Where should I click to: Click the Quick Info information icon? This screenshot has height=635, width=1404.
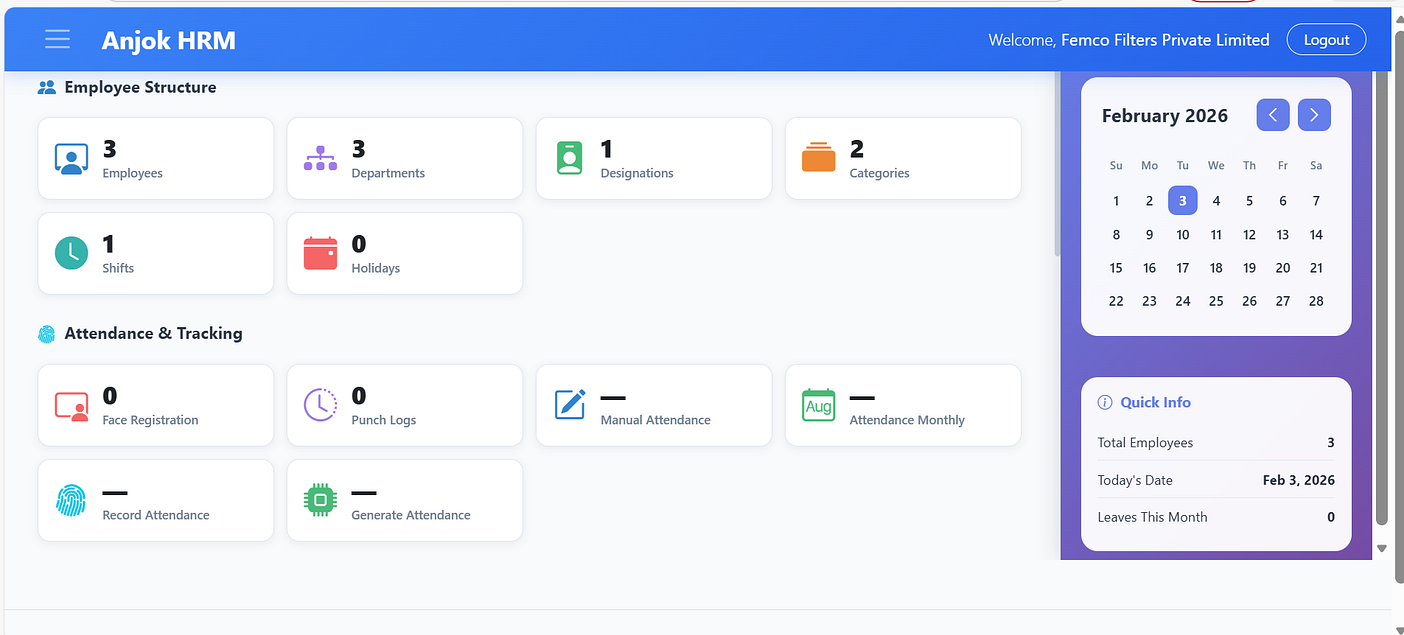point(1105,402)
